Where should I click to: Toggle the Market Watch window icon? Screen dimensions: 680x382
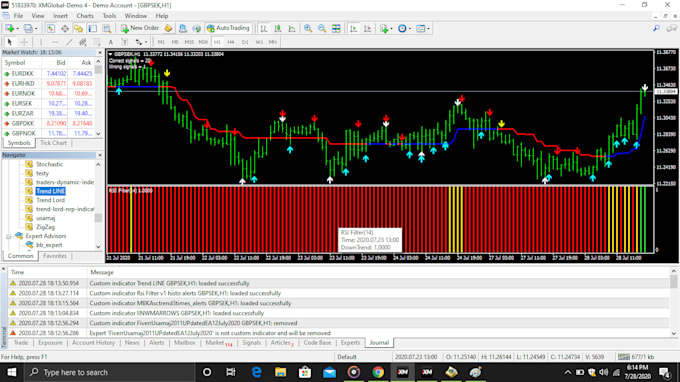pos(51,29)
